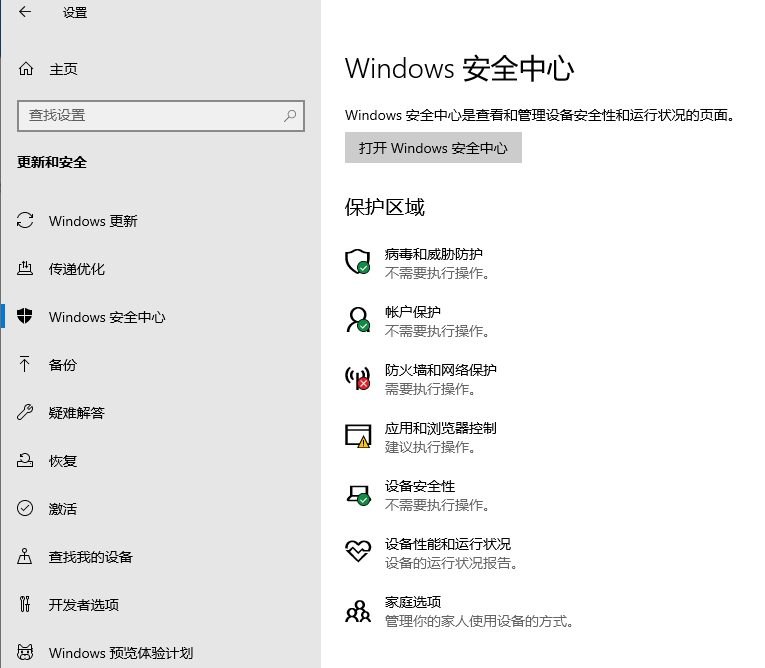Click the 备份 upward arrow icon
The image size is (765, 668).
[x=24, y=364]
